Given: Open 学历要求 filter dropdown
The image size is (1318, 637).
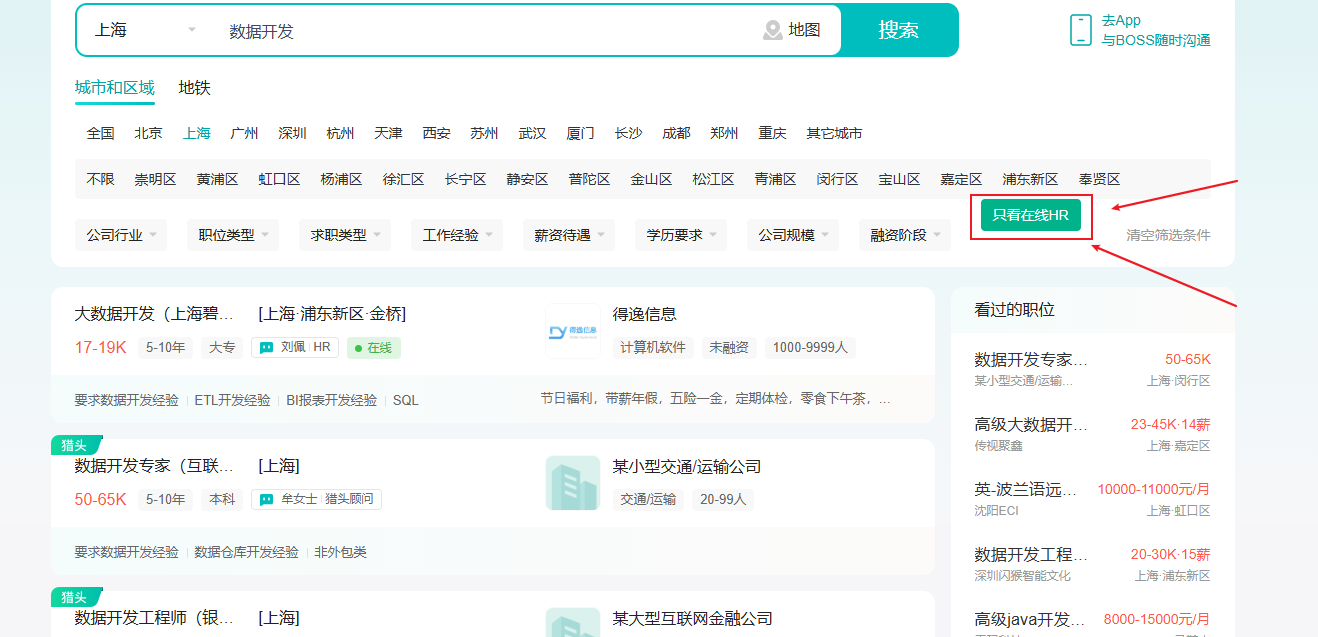Looking at the screenshot, I should click(681, 235).
